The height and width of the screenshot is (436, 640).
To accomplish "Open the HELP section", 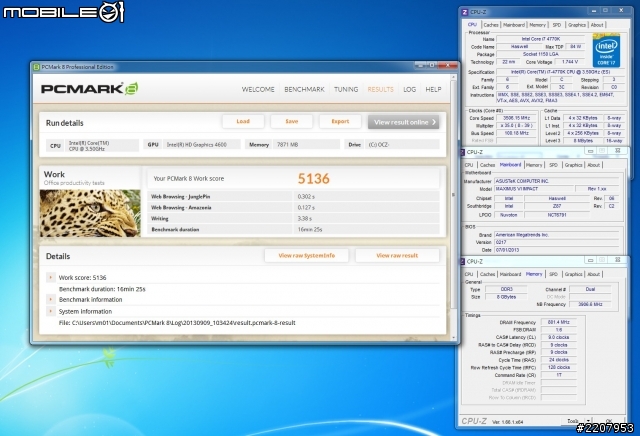I will [433, 89].
